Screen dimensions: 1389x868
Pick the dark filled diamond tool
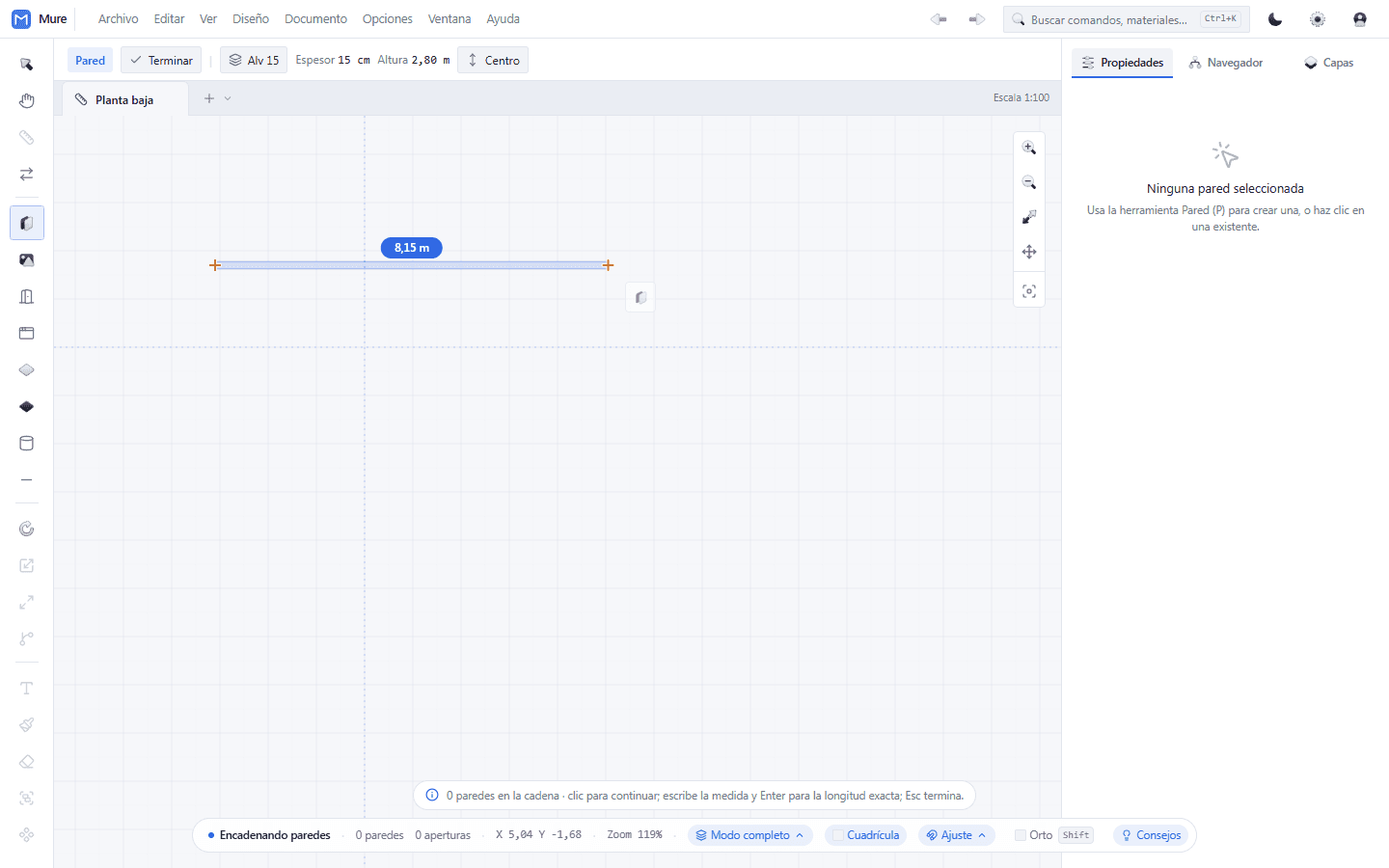[27, 407]
